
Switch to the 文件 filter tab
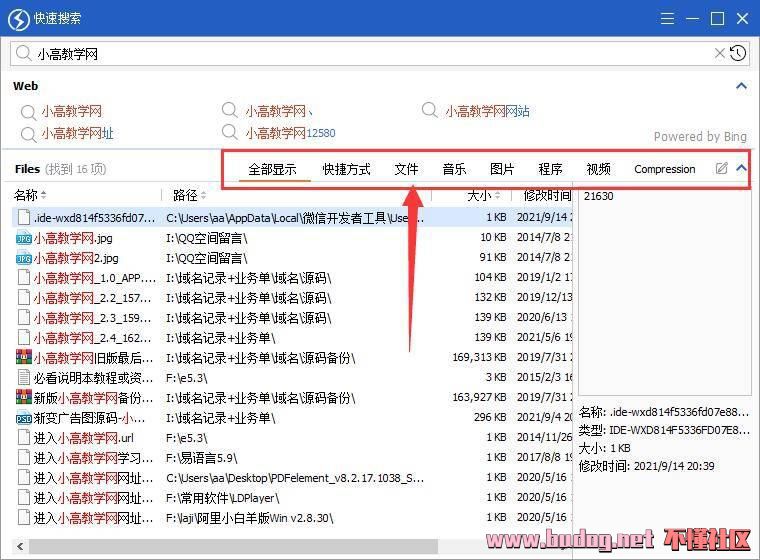coord(406,169)
